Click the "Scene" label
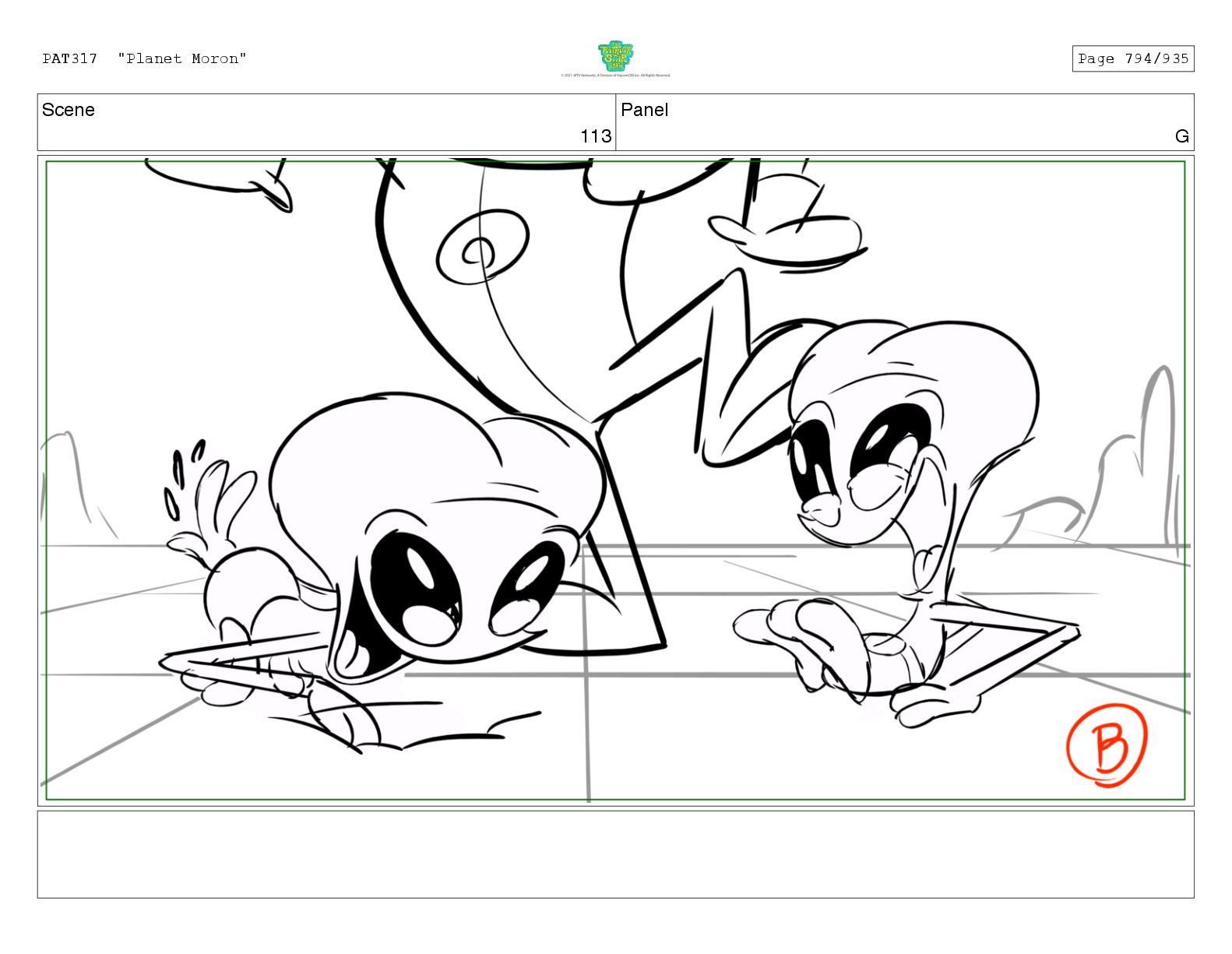Viewport: 1232px width, 954px height. pos(69,110)
